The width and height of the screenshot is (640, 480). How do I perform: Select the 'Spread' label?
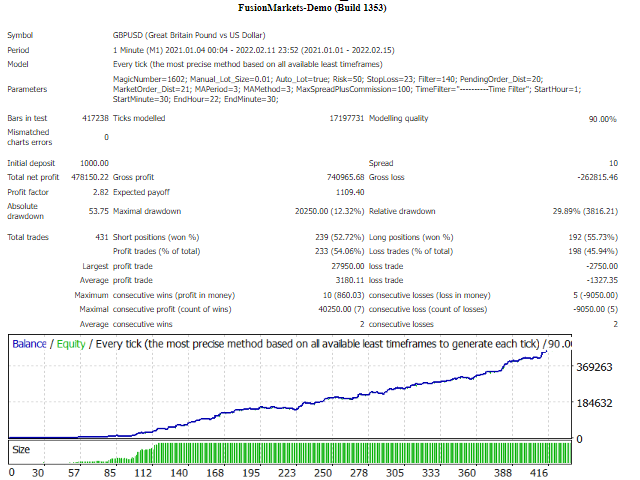click(381, 163)
